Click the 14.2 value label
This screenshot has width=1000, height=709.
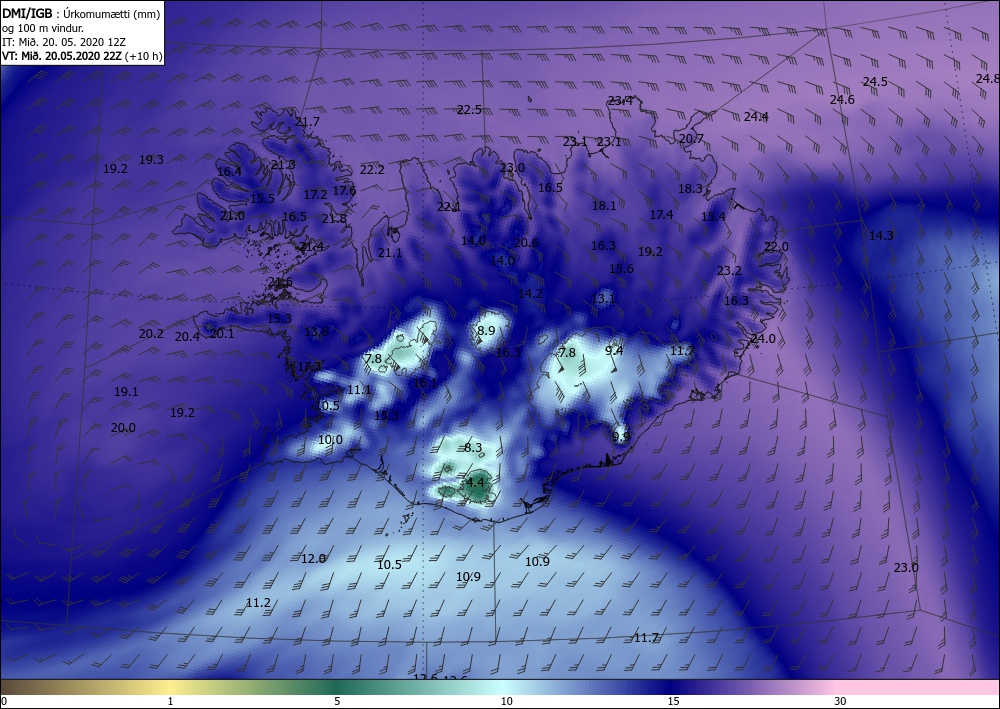530,293
